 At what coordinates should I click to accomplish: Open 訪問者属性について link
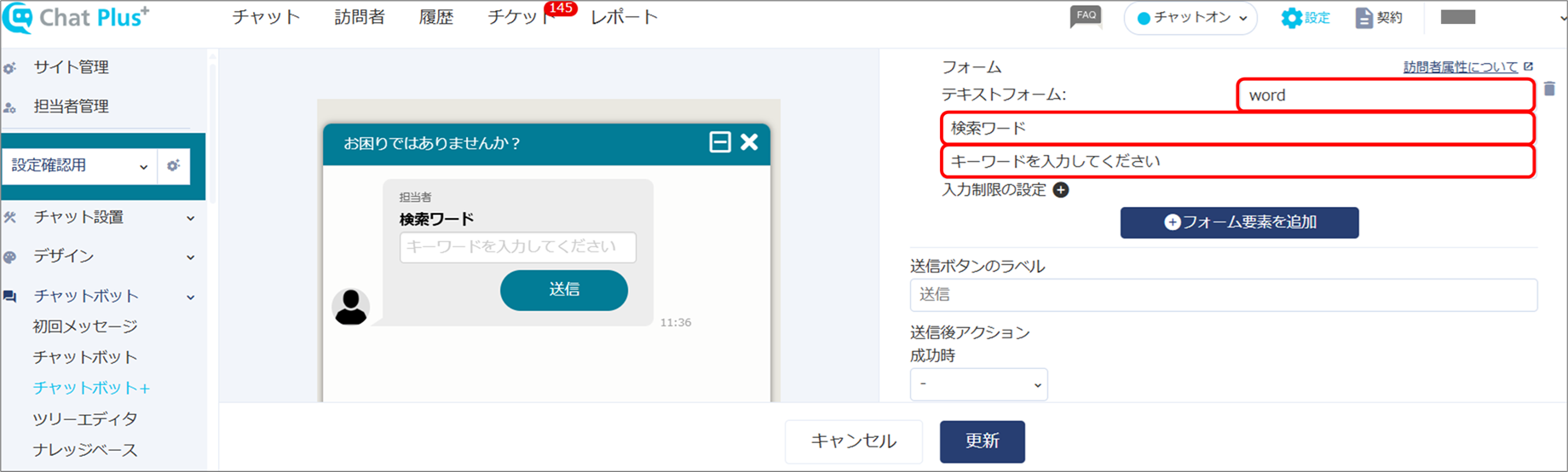coord(1461,66)
